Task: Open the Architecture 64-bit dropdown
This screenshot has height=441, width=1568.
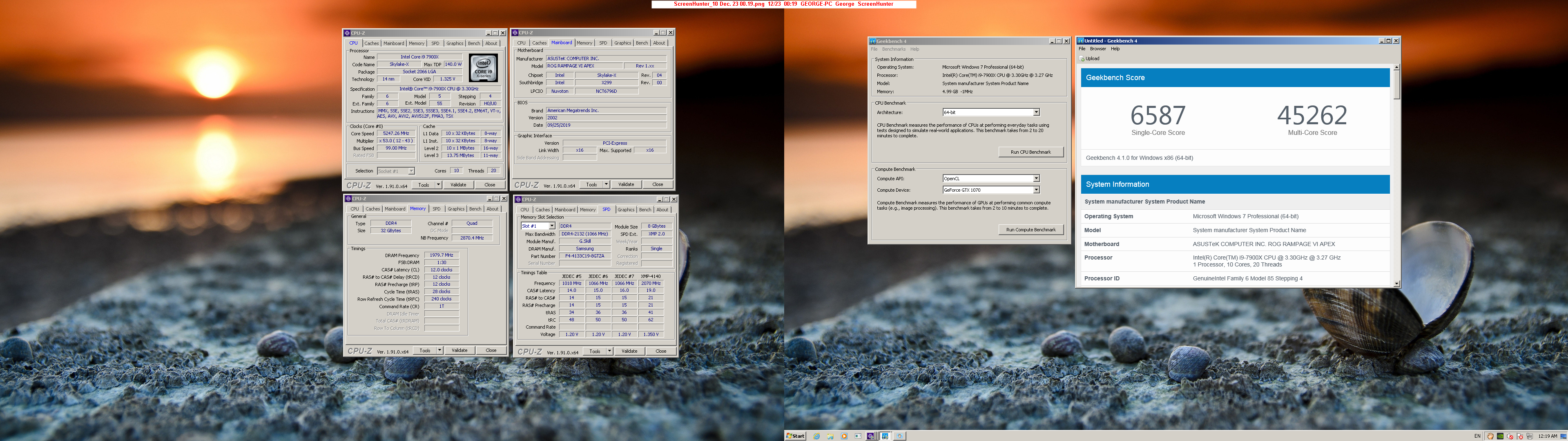Action: [x=1036, y=112]
